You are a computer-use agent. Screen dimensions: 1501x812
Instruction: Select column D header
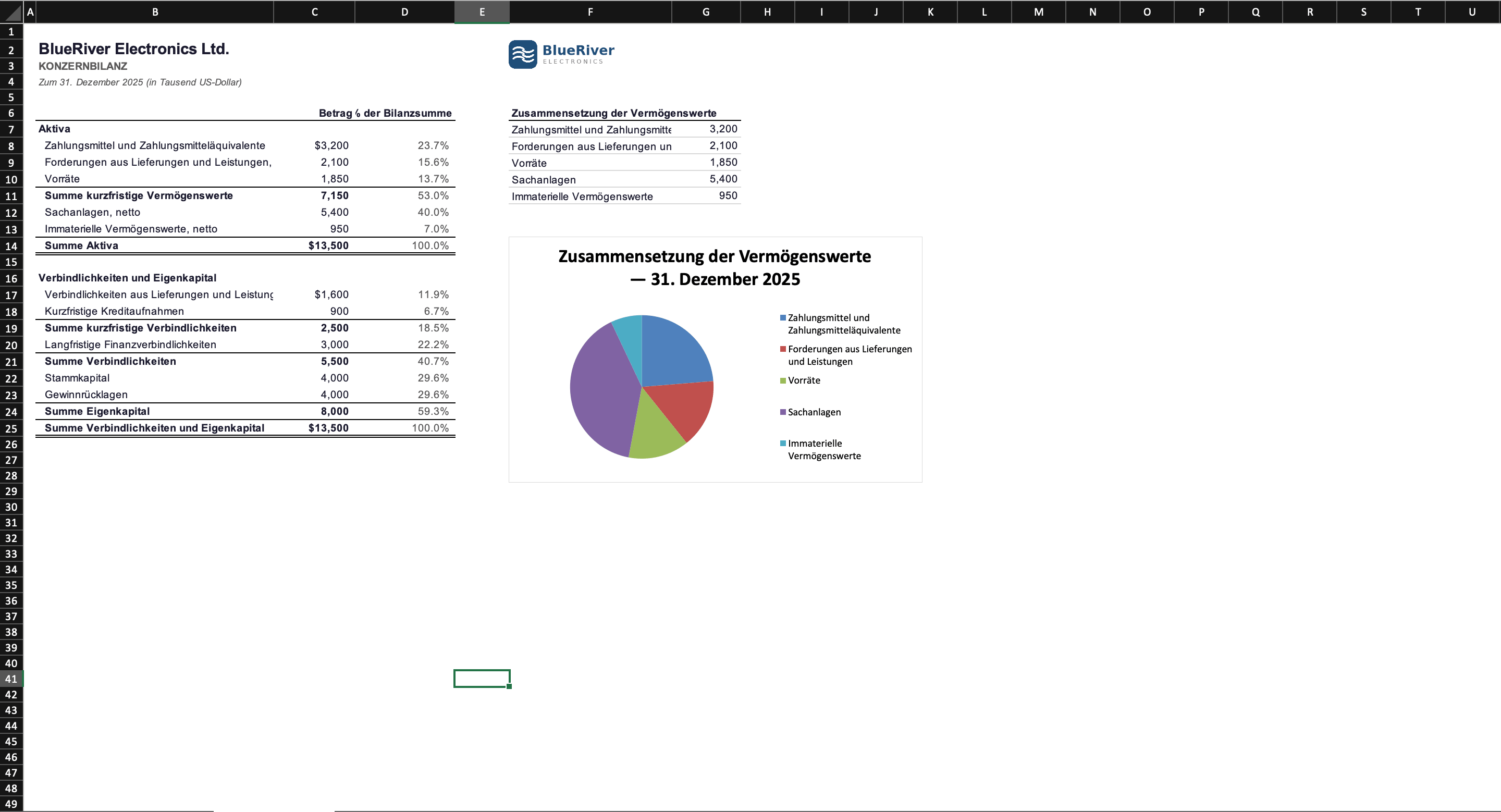pos(404,11)
